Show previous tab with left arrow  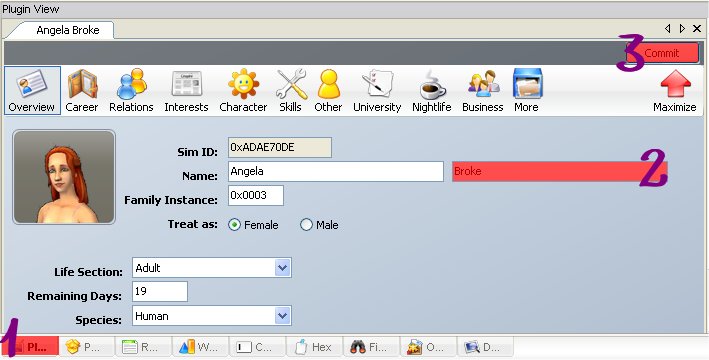point(667,29)
